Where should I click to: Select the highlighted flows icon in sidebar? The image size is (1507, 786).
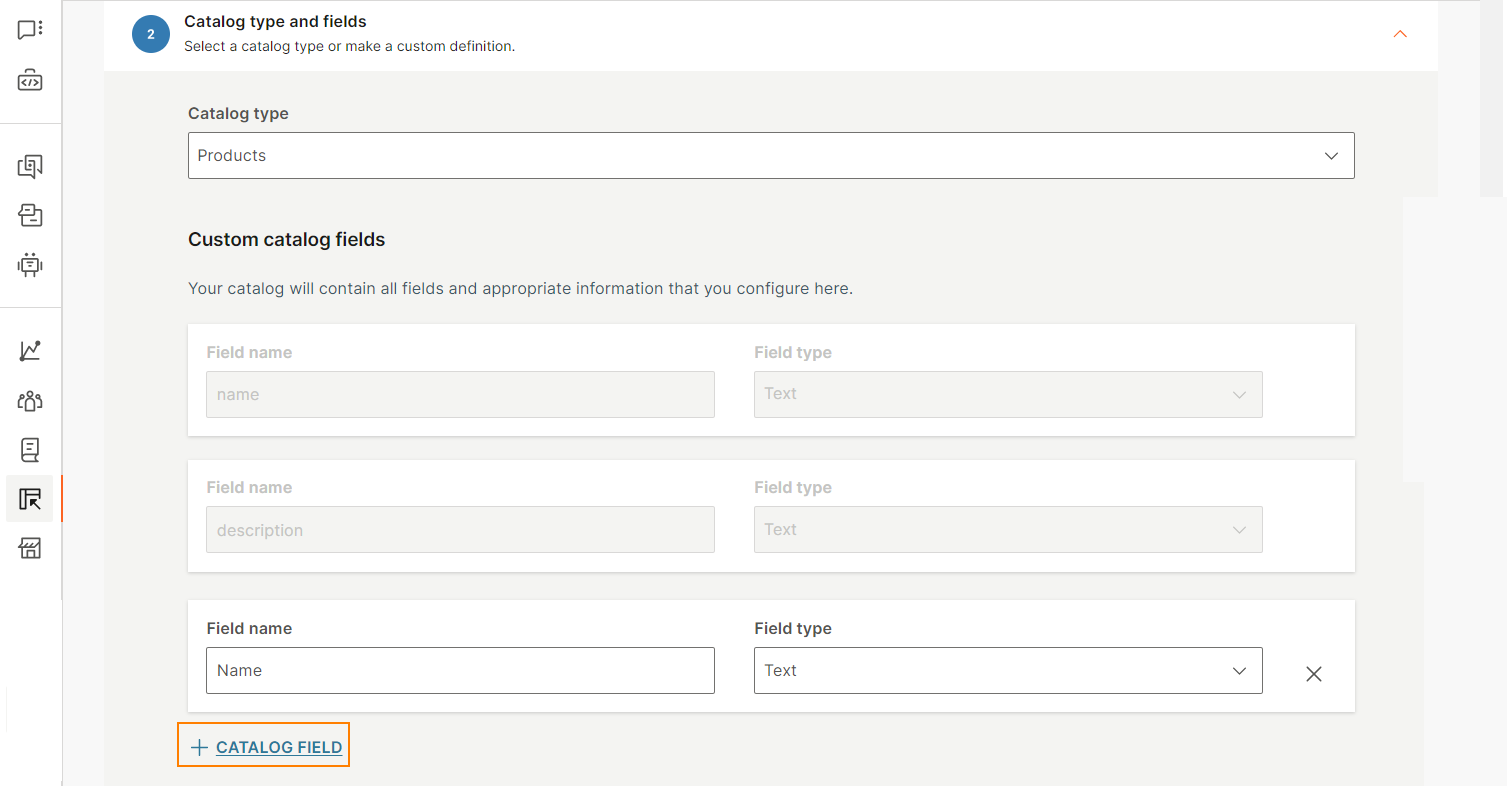(30, 498)
